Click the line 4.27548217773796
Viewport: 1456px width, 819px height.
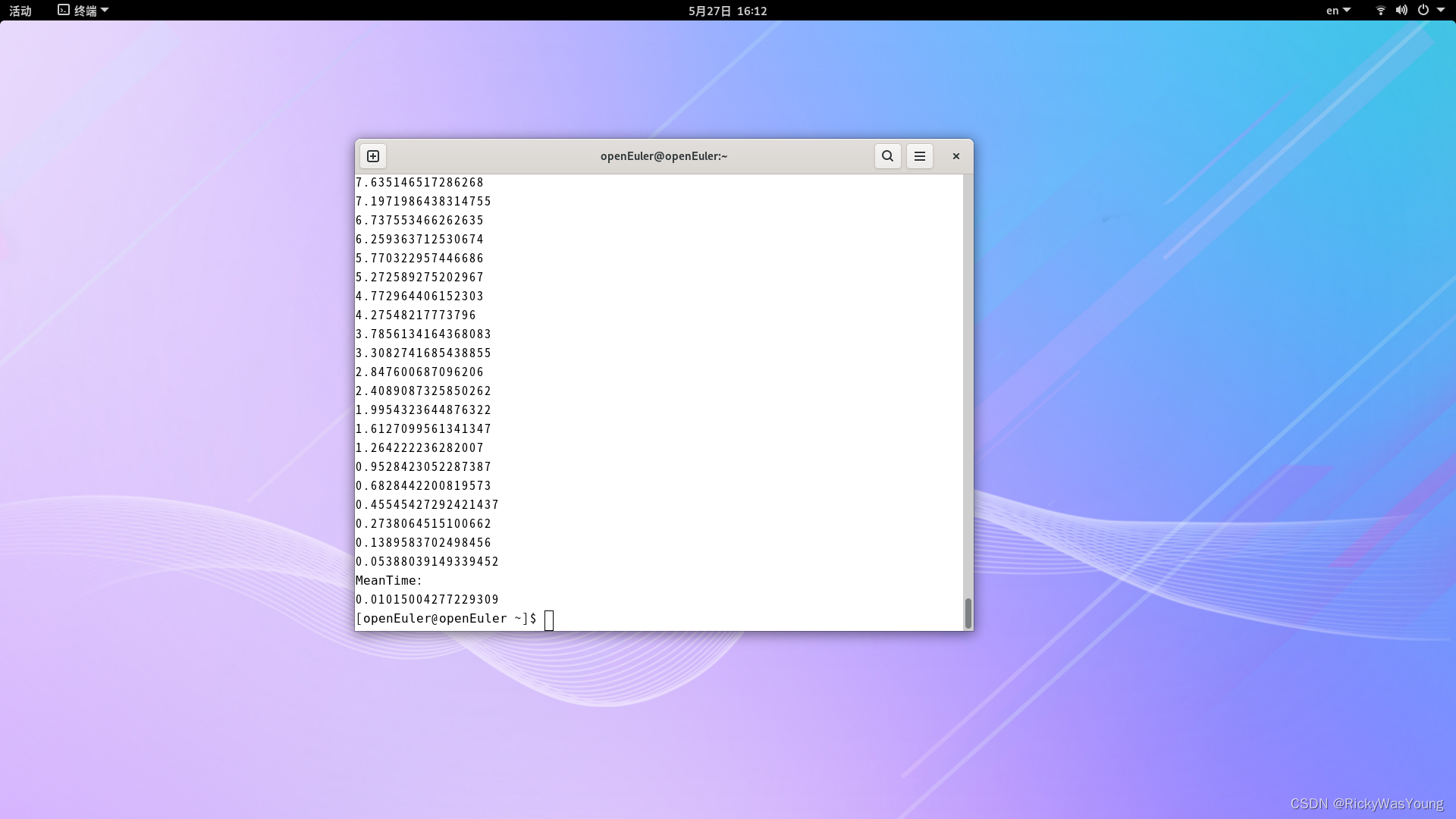416,315
